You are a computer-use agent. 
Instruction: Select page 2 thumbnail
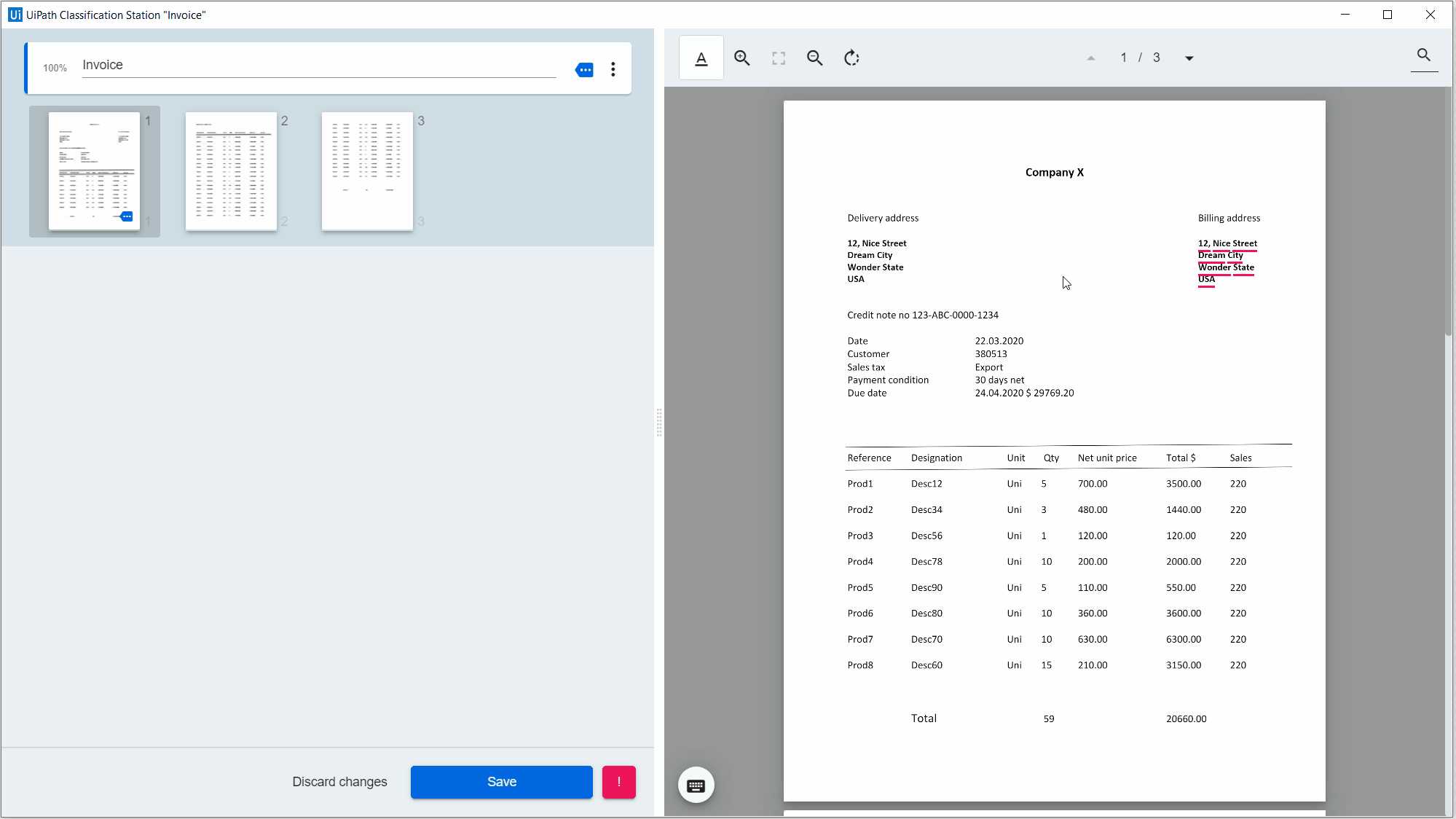pos(231,171)
